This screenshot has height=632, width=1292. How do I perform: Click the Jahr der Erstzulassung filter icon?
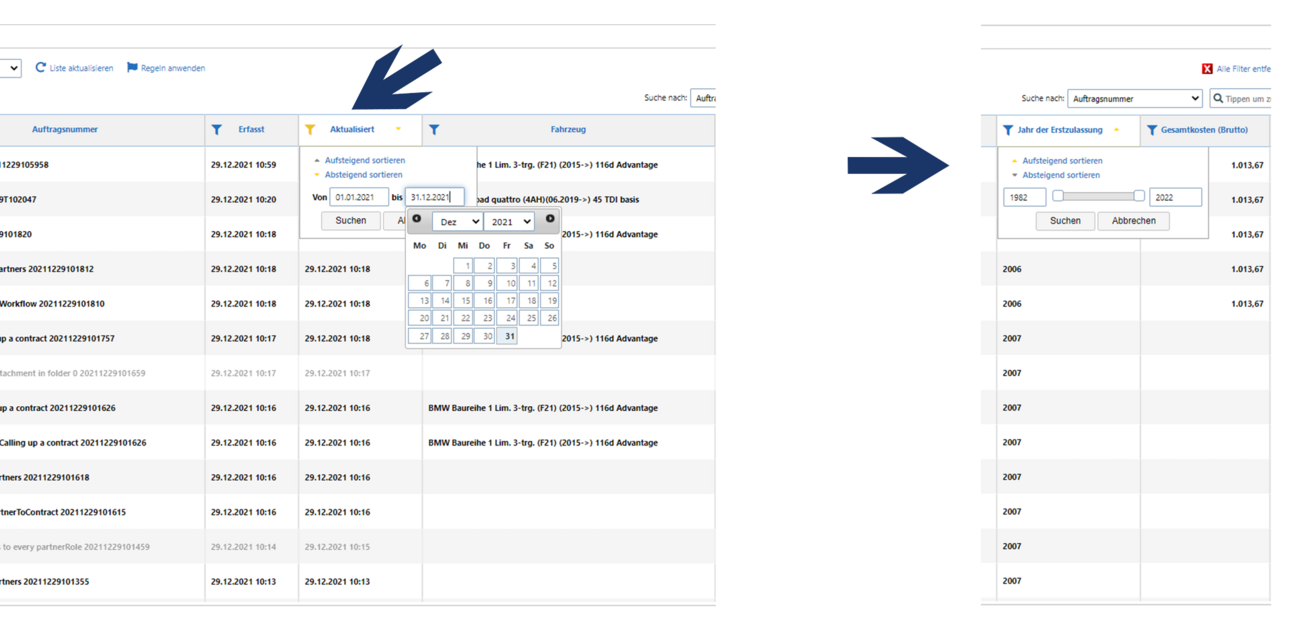point(1008,130)
